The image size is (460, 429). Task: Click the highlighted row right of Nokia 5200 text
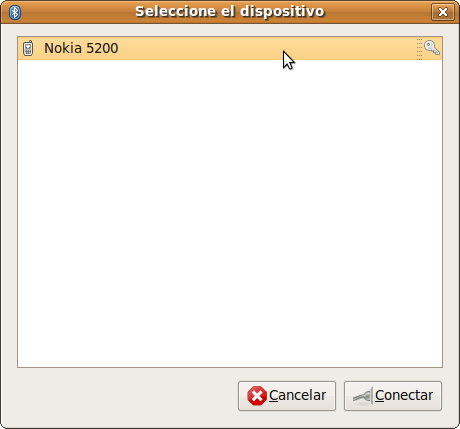point(267,48)
